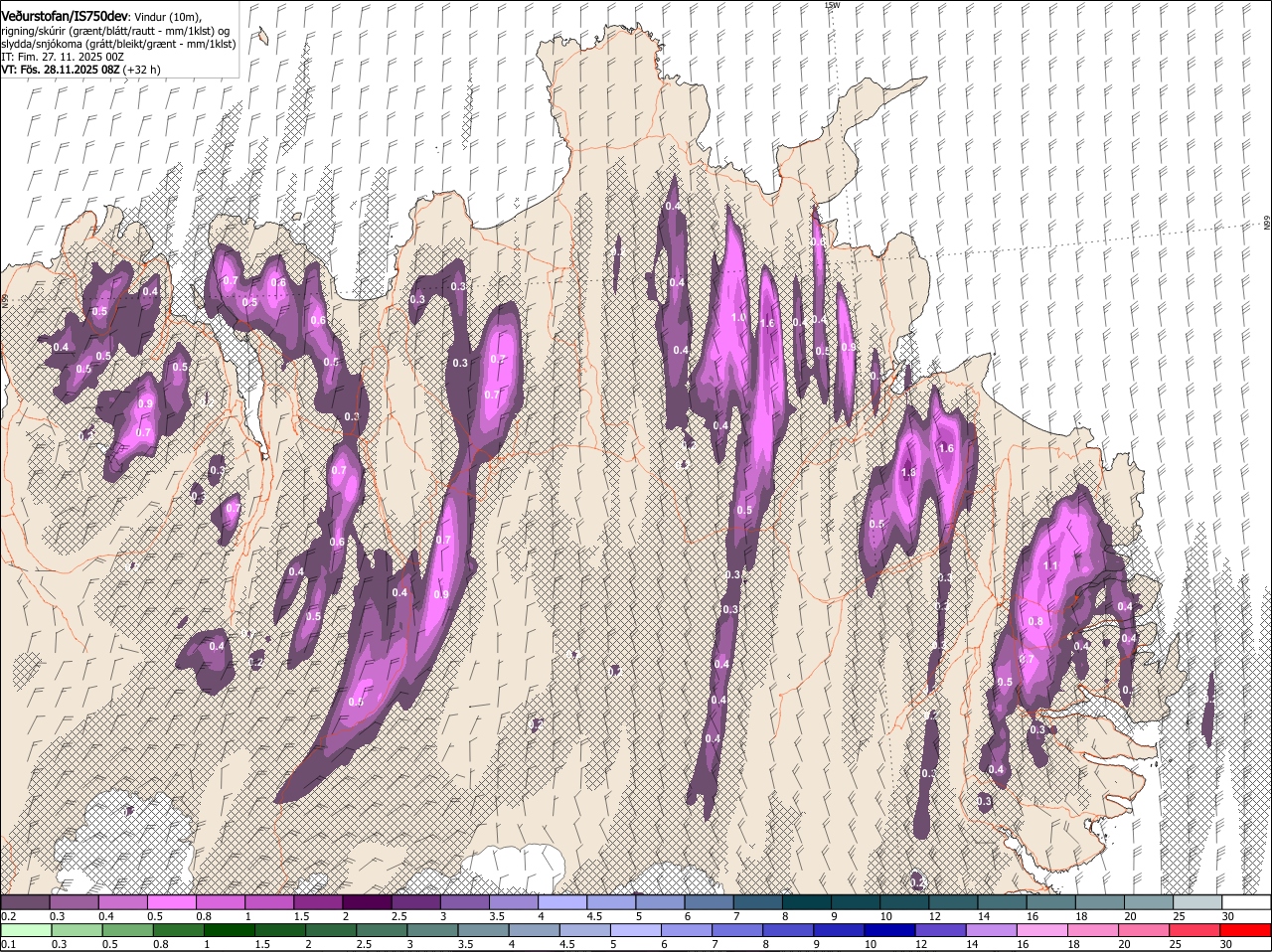
Task: Pick the upper scale swatch starting at 1.5
Action: [x=318, y=902]
